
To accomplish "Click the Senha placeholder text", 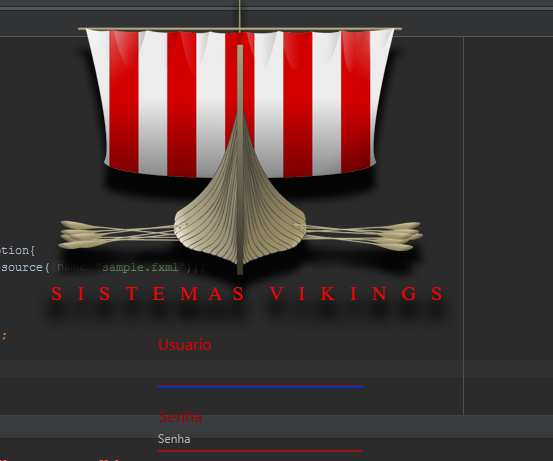I will click(x=174, y=439).
